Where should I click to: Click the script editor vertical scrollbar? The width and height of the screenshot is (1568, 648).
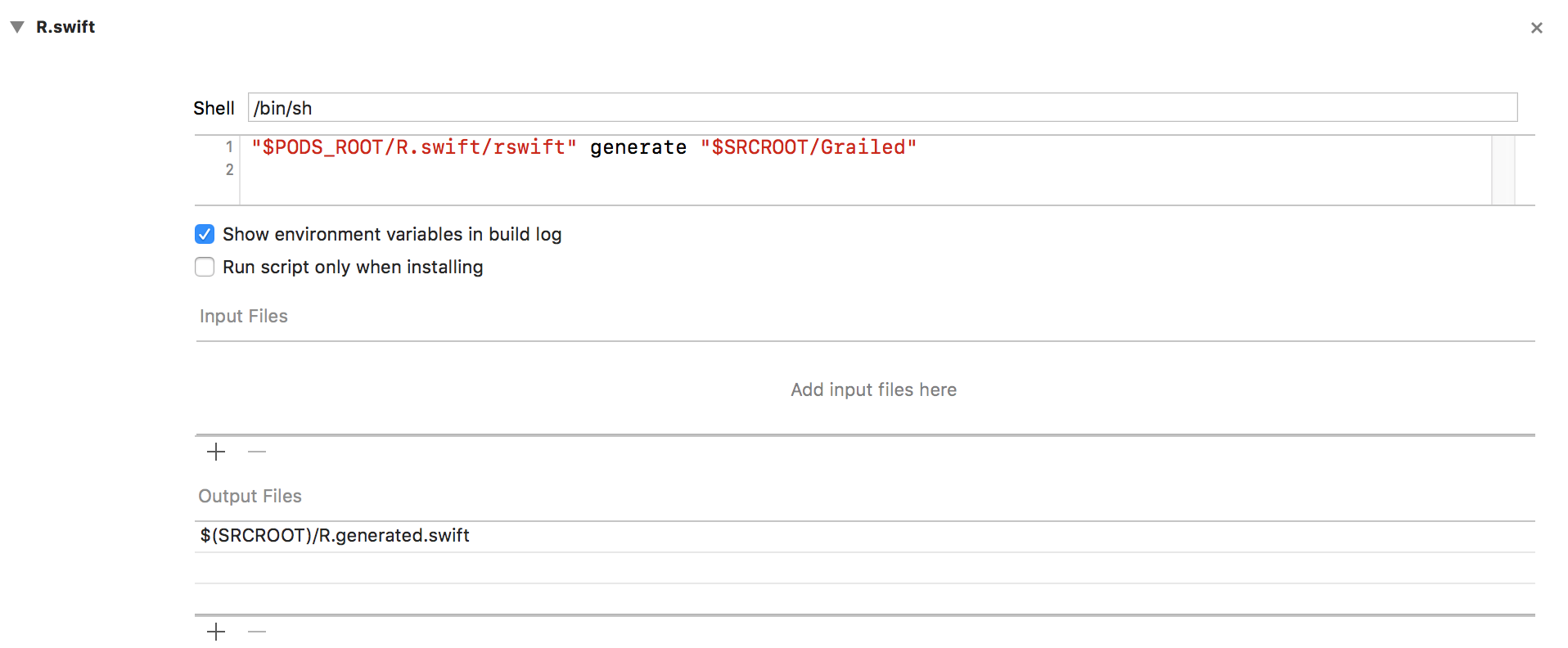tap(1503, 170)
